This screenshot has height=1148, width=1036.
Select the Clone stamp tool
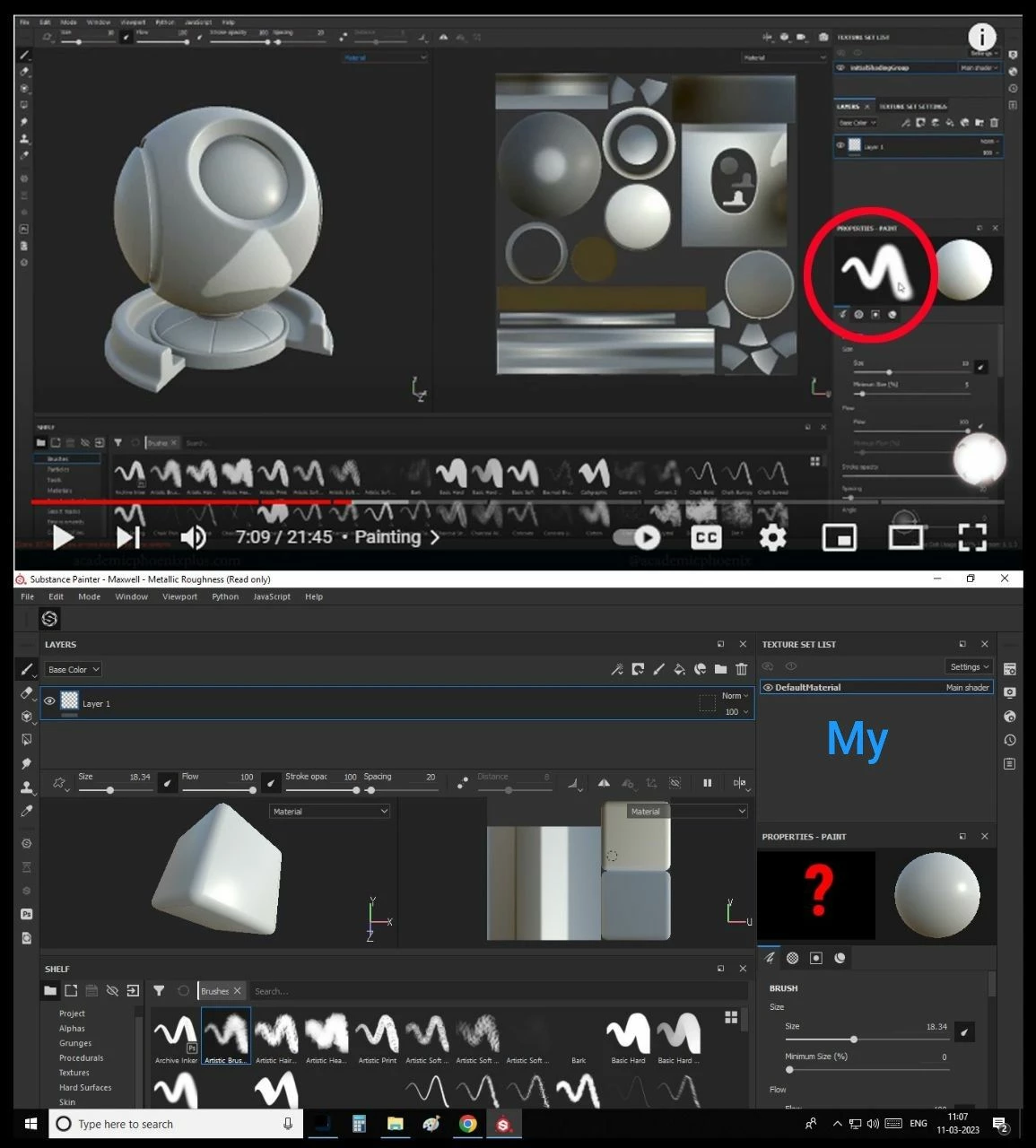pyautogui.click(x=26, y=787)
